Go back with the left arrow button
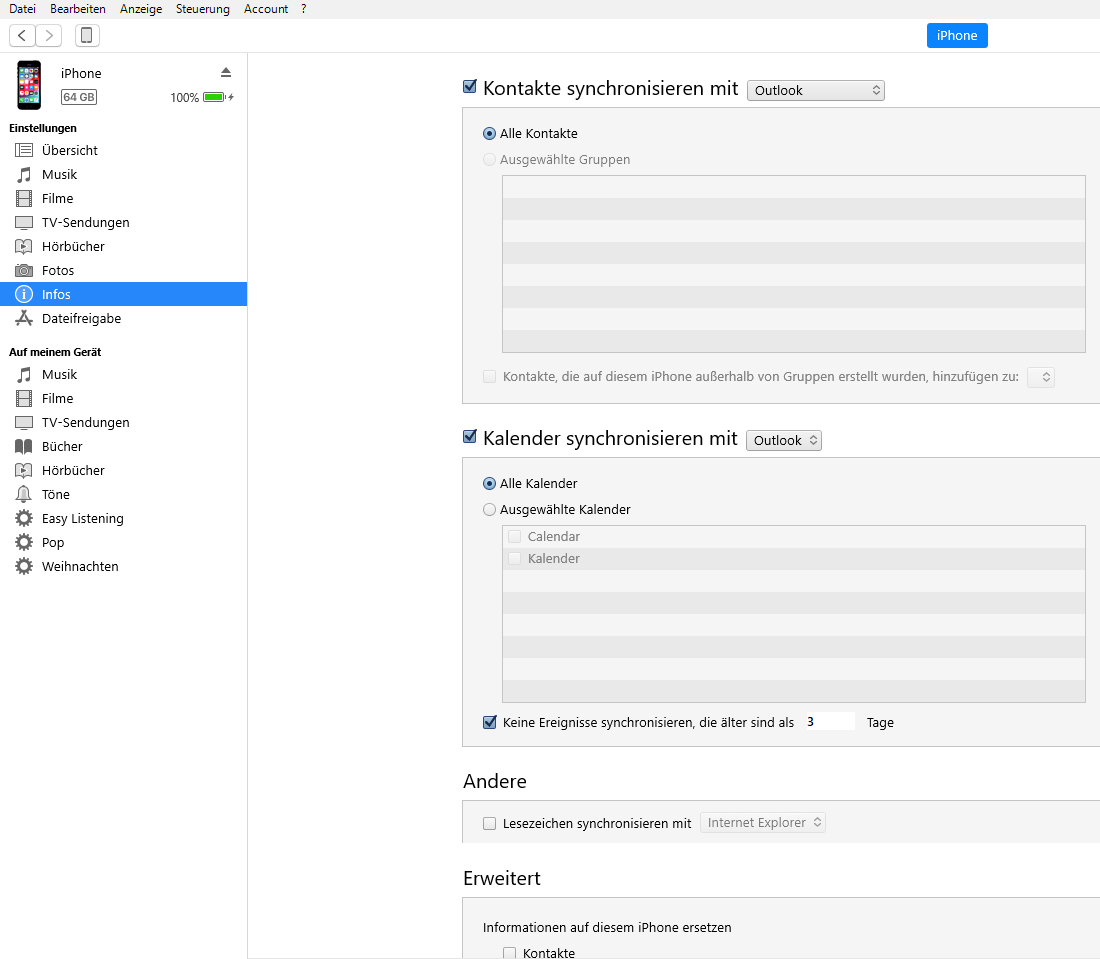This screenshot has width=1100, height=959. click(x=22, y=35)
